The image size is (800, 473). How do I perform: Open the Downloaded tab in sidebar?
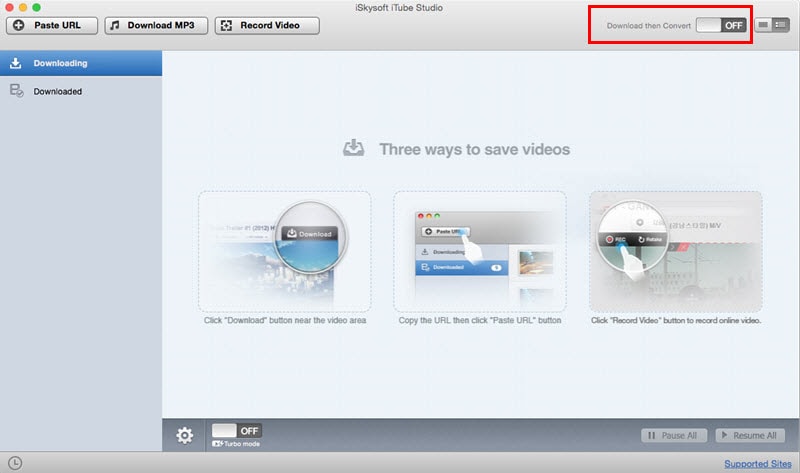coord(81,91)
